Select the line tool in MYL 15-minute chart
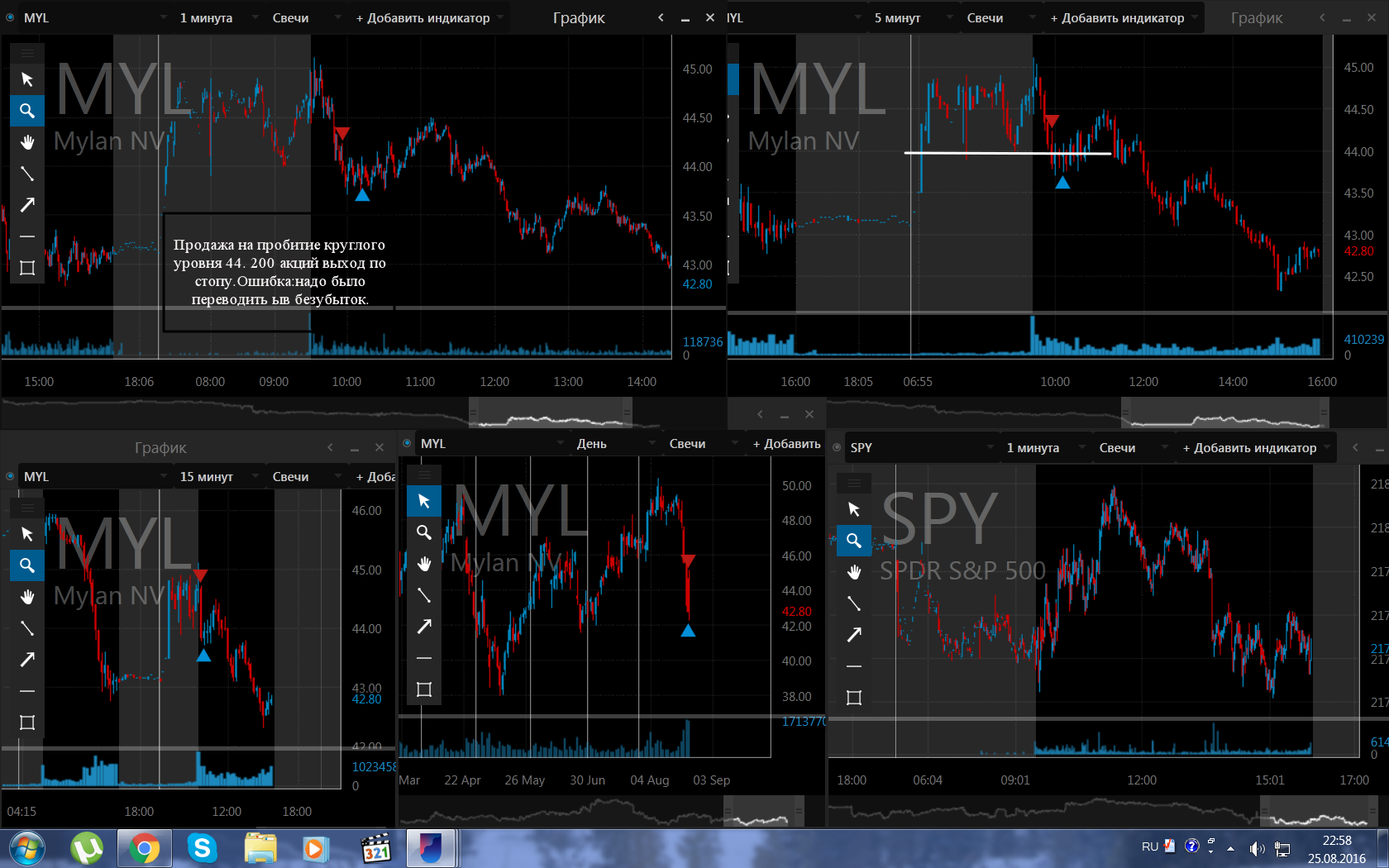This screenshot has width=1389, height=868. pyautogui.click(x=27, y=628)
